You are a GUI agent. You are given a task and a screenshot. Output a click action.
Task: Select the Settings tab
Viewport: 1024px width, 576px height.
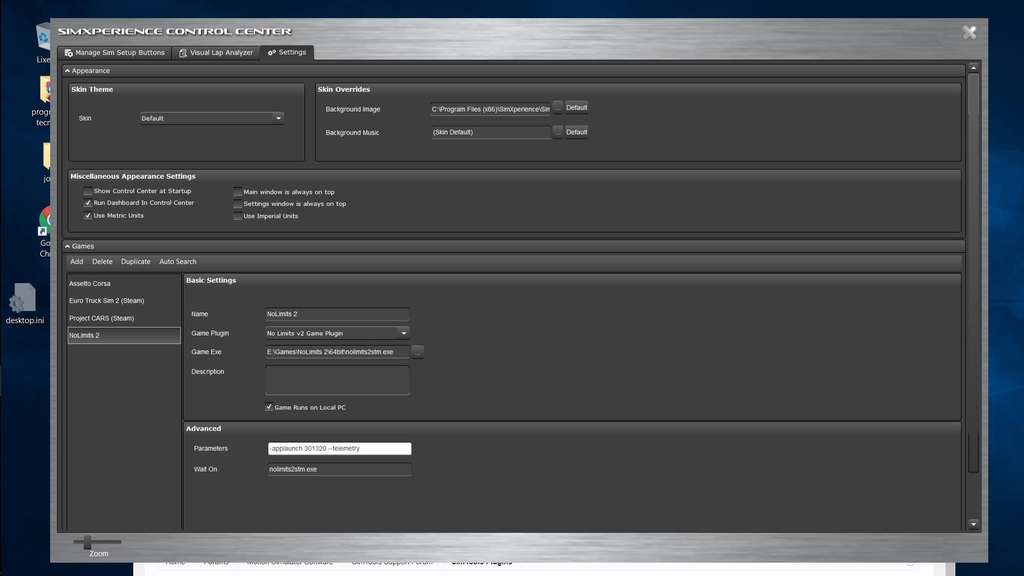[287, 52]
